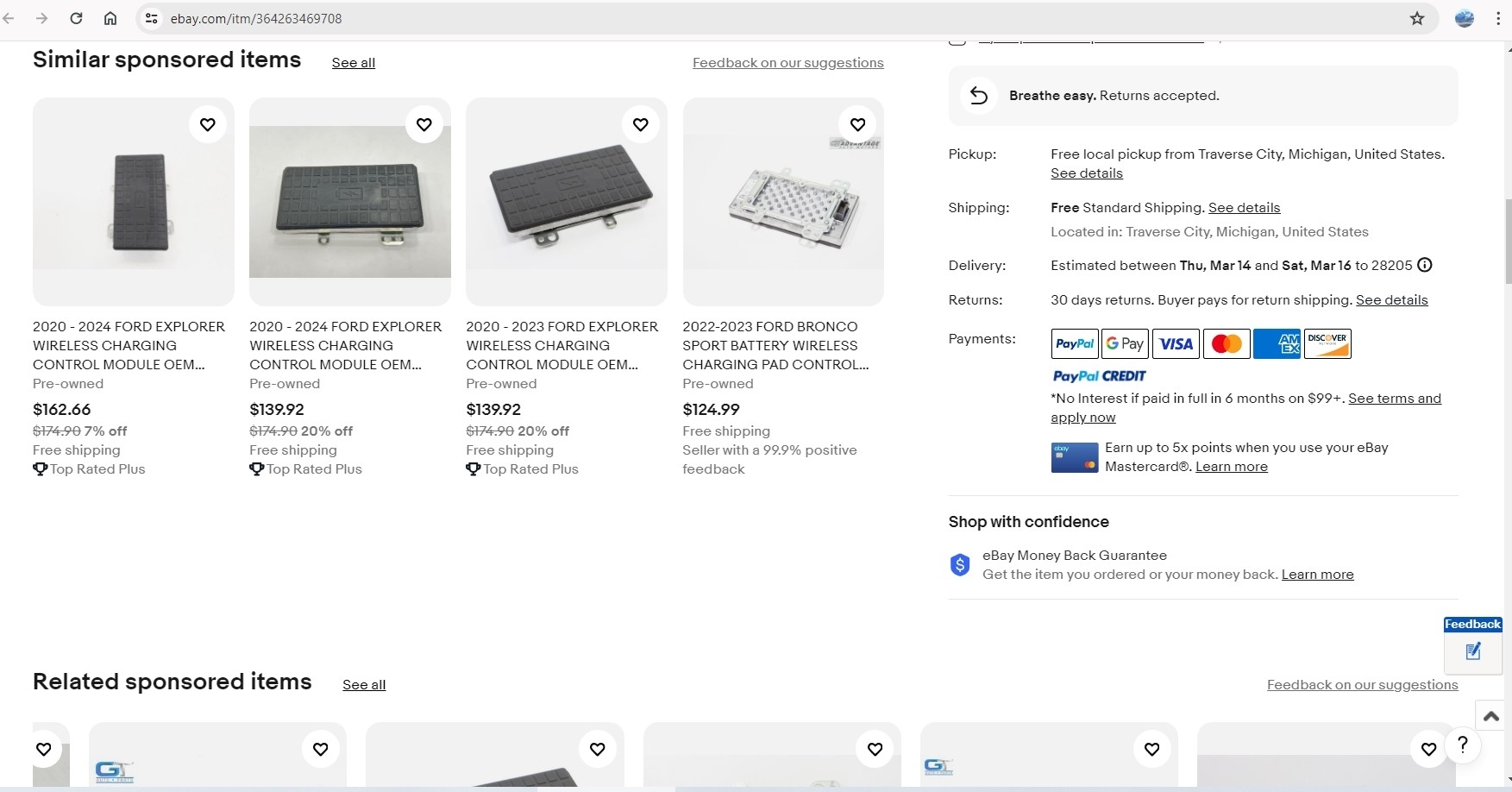The width and height of the screenshot is (1512, 792).
Task: Open shipping See details link
Action: (1244, 208)
